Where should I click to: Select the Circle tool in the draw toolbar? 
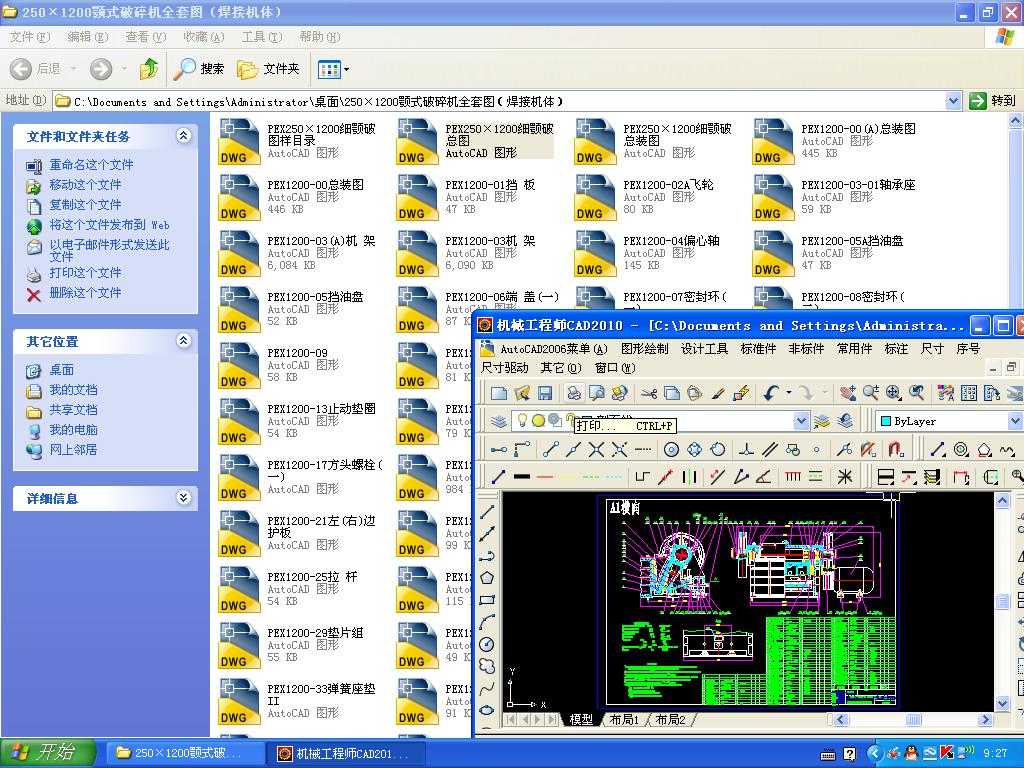tap(487, 645)
